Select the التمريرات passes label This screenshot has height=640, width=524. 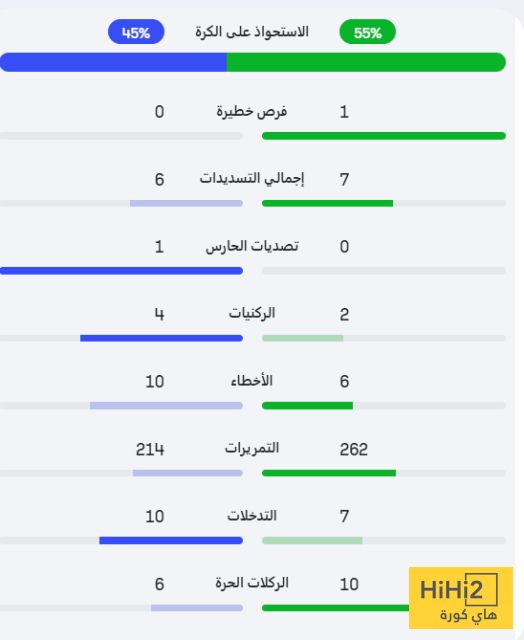(x=252, y=448)
